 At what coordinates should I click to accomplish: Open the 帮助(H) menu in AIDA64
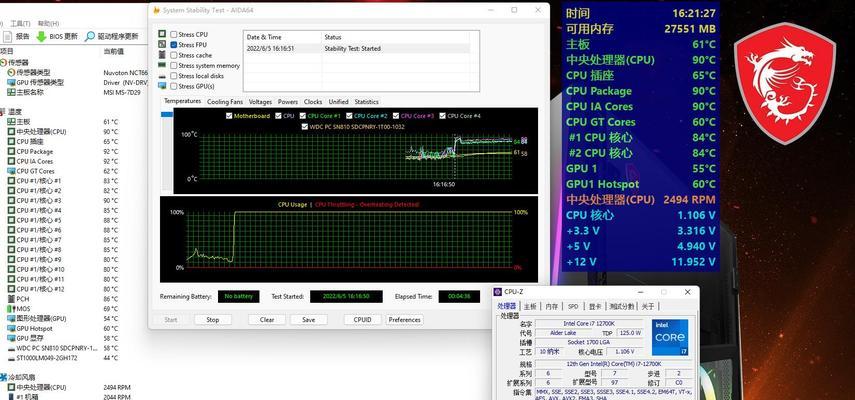[48, 23]
